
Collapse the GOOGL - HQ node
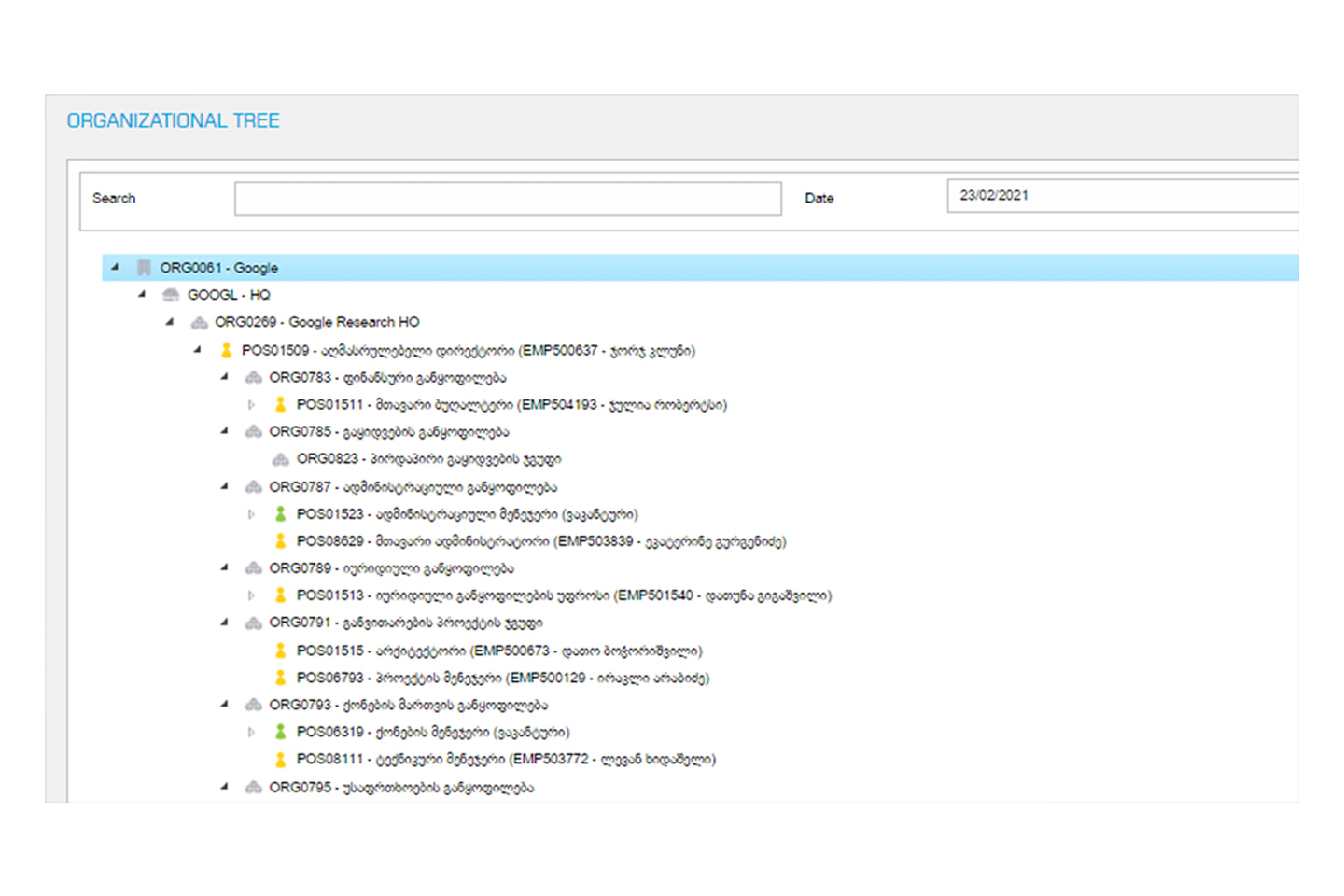tap(142, 294)
